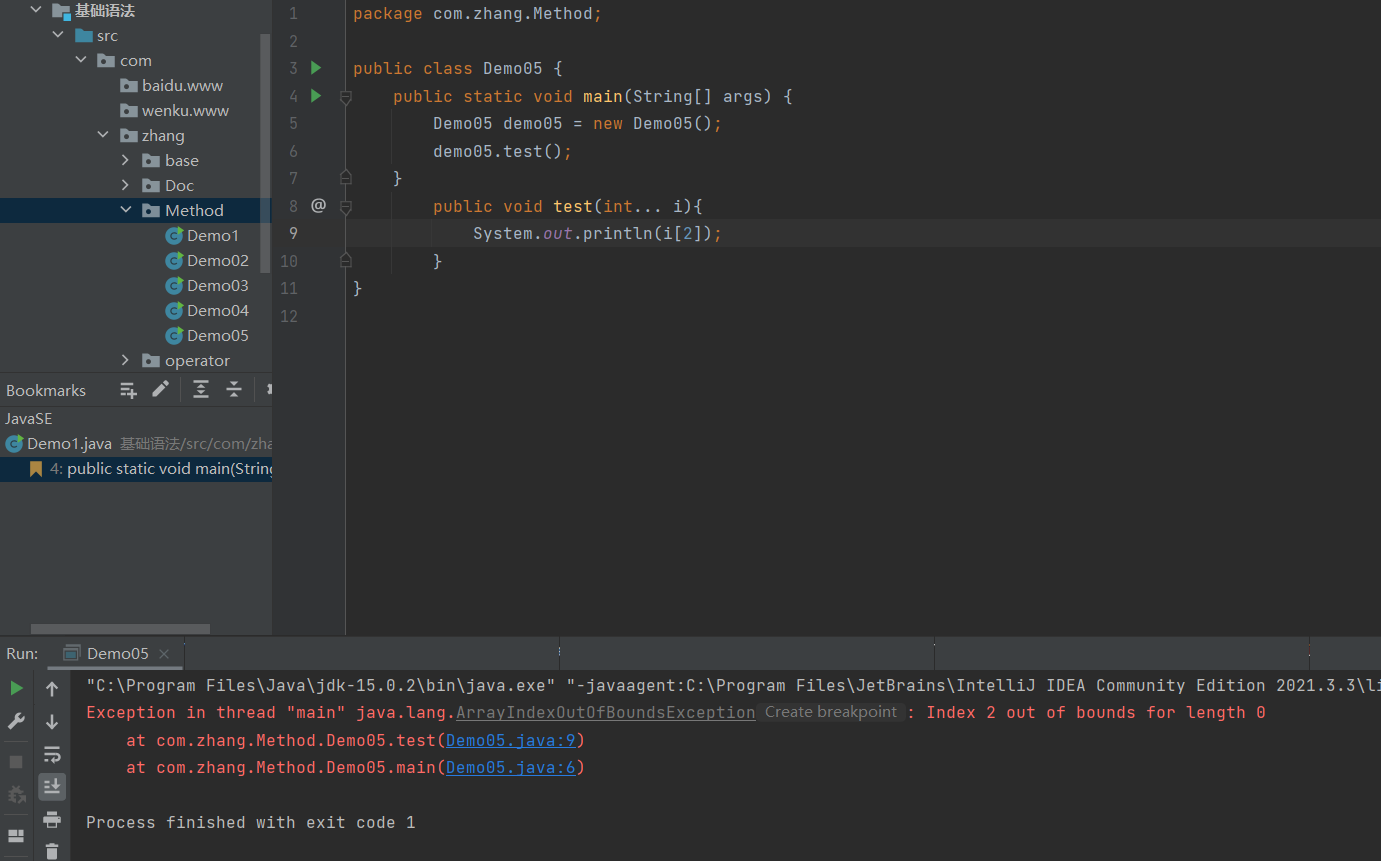The width and height of the screenshot is (1381, 861).
Task: Select Demo02 class in project tree
Action: tap(218, 260)
